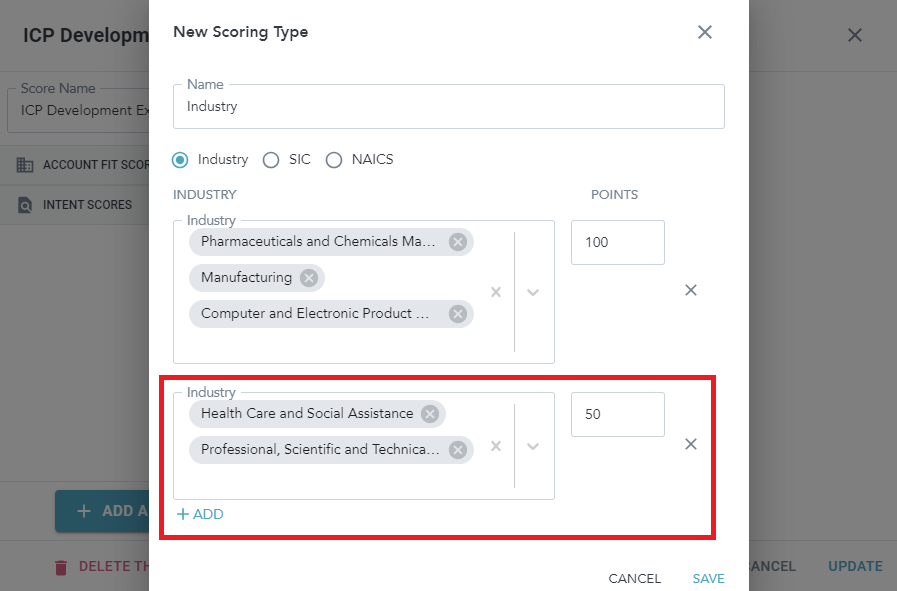
Task: Close the New Scoring Type dialog
Action: pos(705,32)
